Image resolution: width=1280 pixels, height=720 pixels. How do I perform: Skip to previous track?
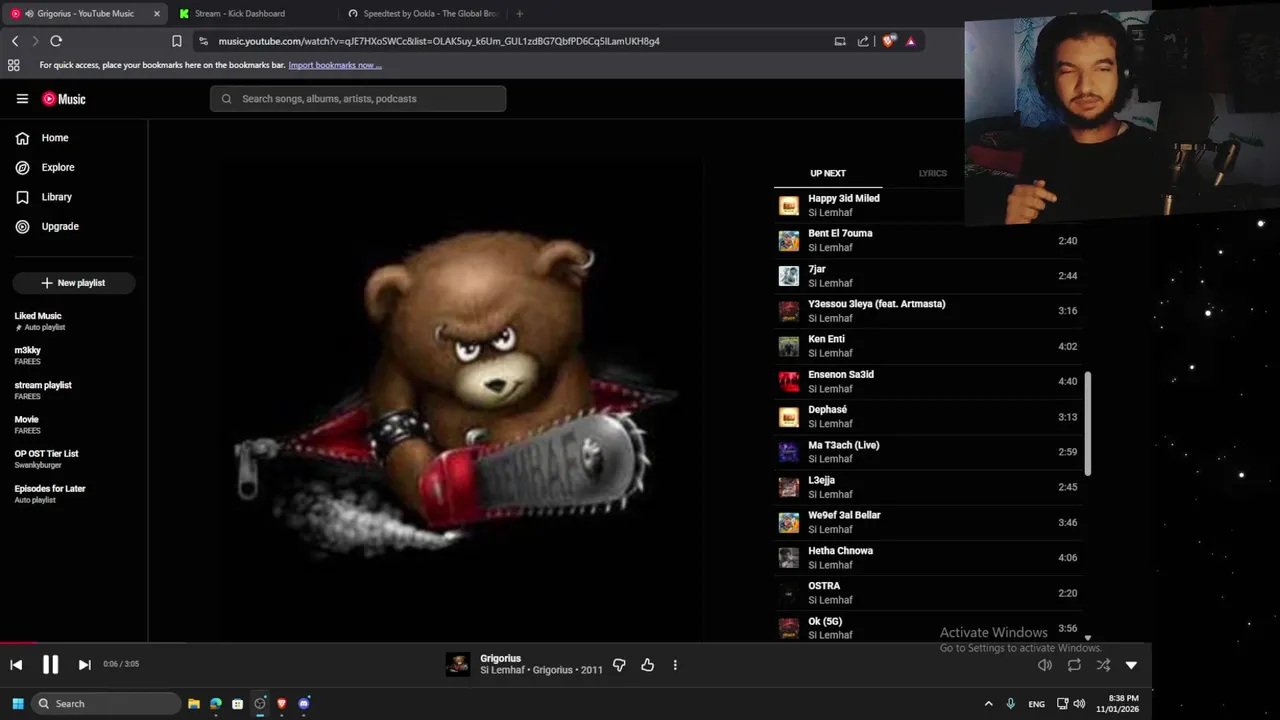point(16,665)
